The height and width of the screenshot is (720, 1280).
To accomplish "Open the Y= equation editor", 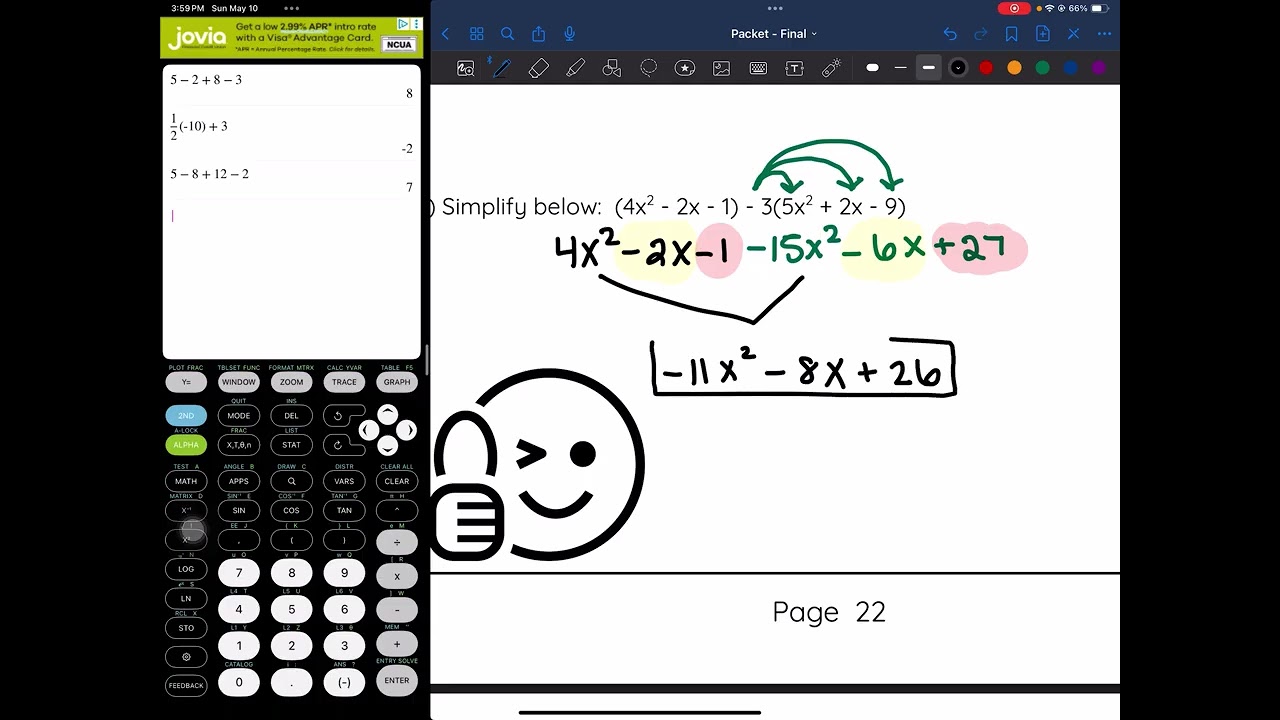I will tap(186, 382).
